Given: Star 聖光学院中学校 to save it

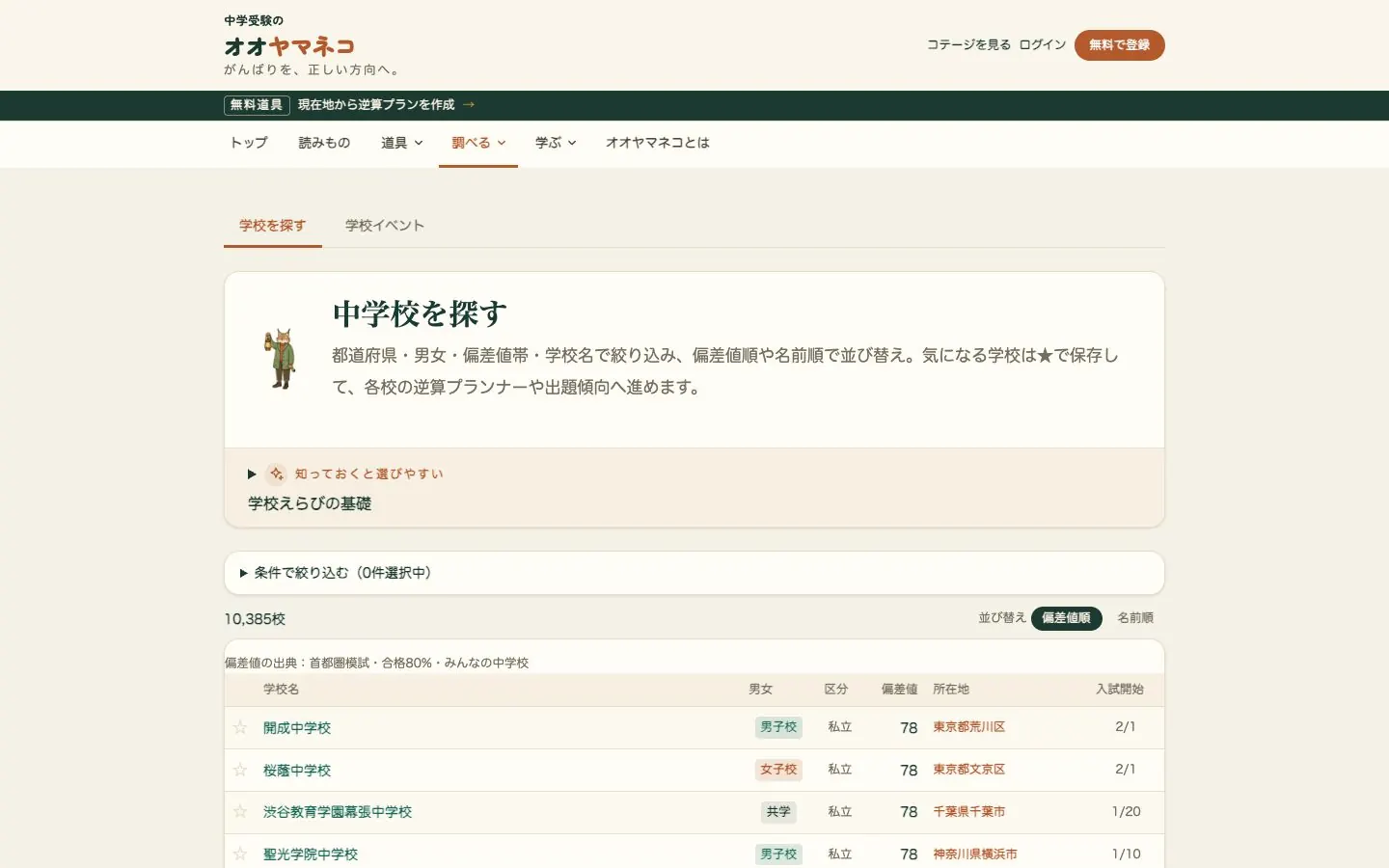Looking at the screenshot, I should [x=240, y=854].
